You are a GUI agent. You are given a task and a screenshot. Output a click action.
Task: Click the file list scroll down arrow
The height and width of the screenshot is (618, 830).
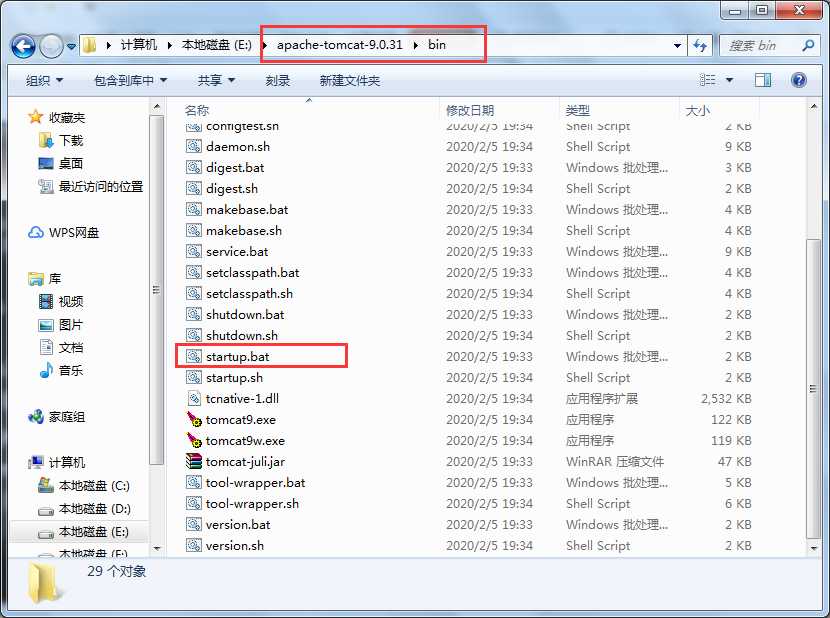(x=814, y=548)
